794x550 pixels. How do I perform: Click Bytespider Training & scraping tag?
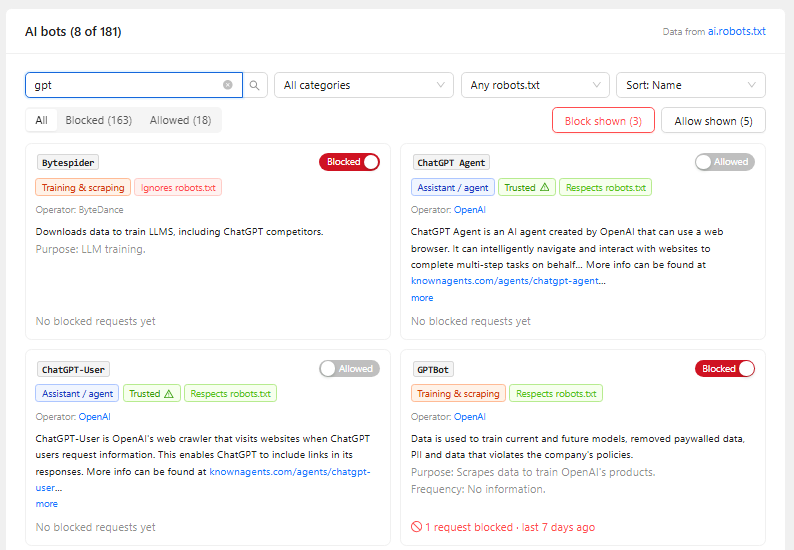pyautogui.click(x=83, y=187)
